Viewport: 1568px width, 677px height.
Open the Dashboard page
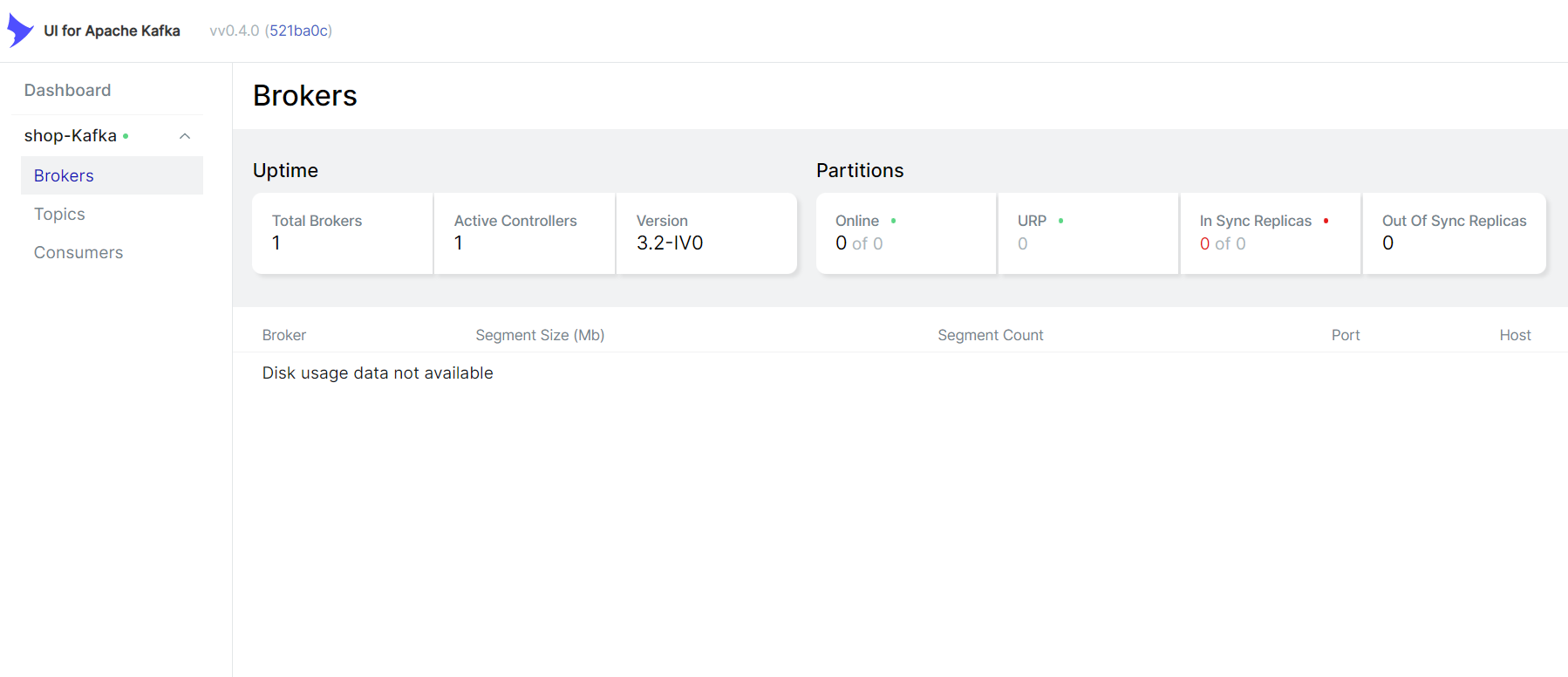coord(67,90)
